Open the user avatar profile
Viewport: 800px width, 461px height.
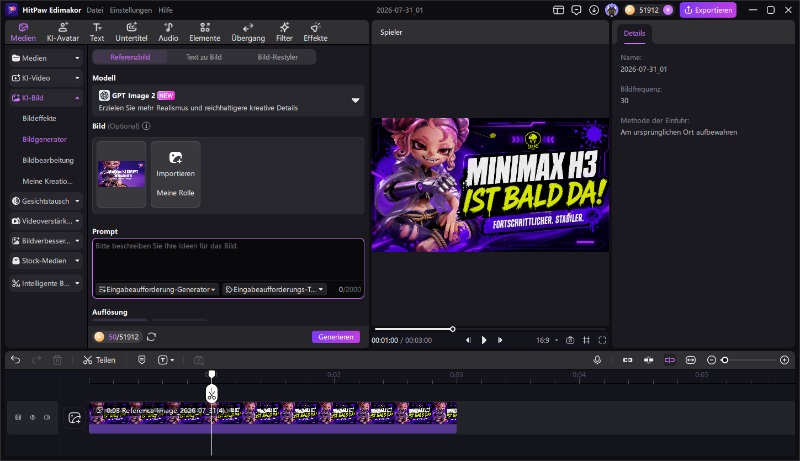pyautogui.click(x=611, y=10)
